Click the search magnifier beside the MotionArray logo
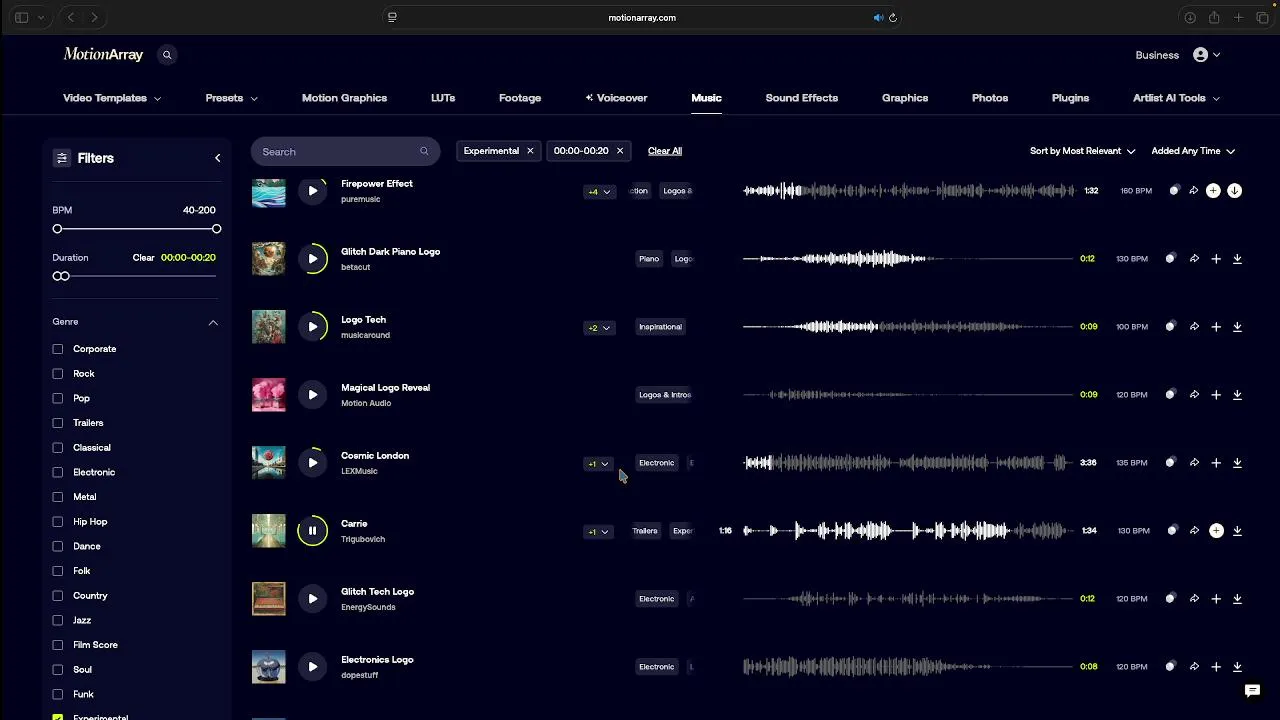This screenshot has height=720, width=1280. [167, 55]
